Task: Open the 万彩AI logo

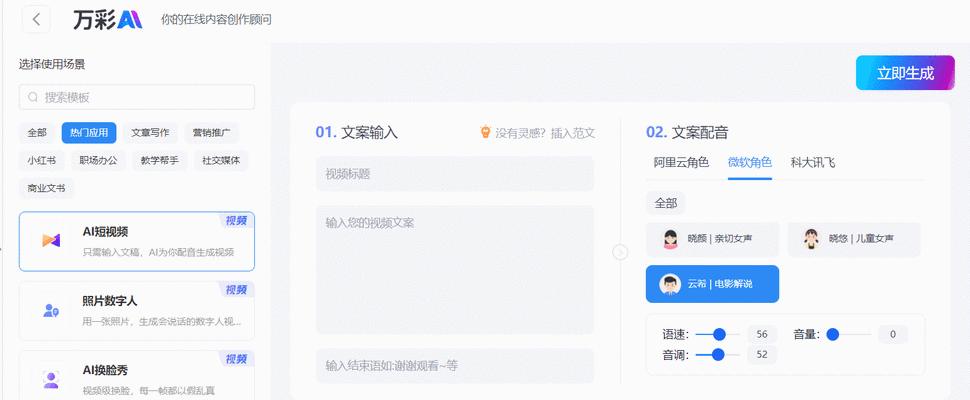Action: (108, 19)
